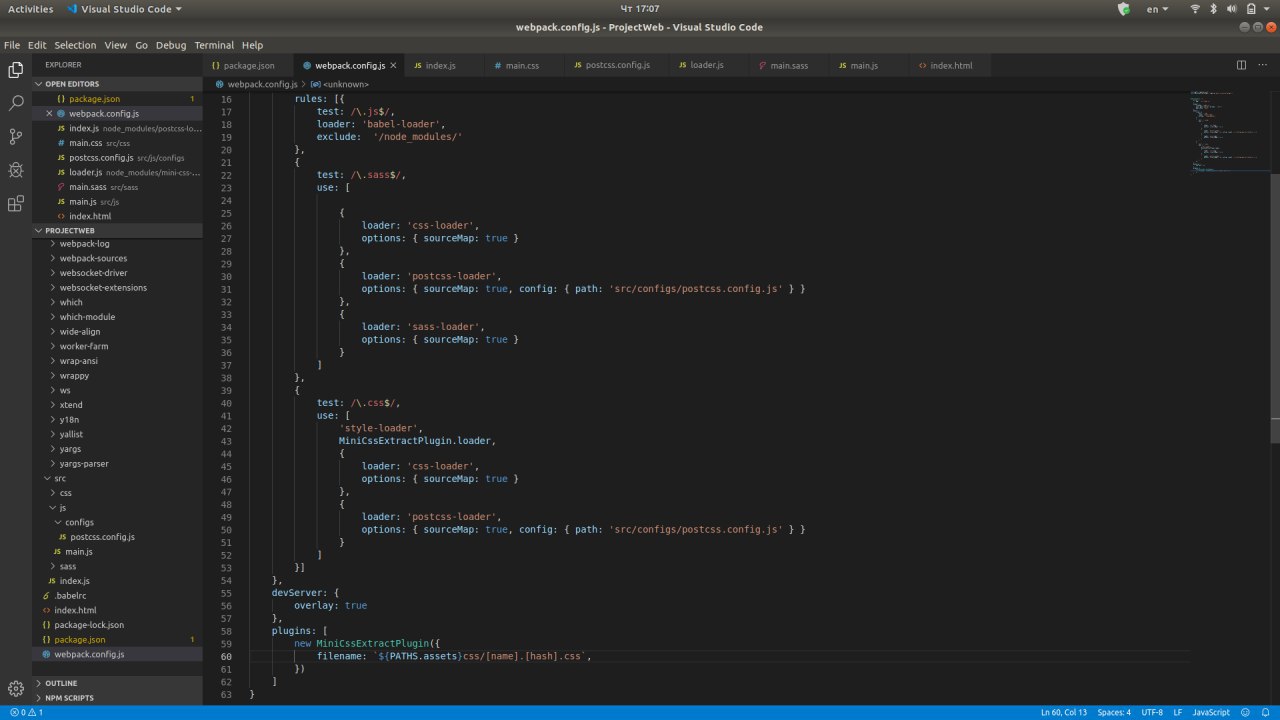Open the Debug view icon

pyautogui.click(x=16, y=170)
